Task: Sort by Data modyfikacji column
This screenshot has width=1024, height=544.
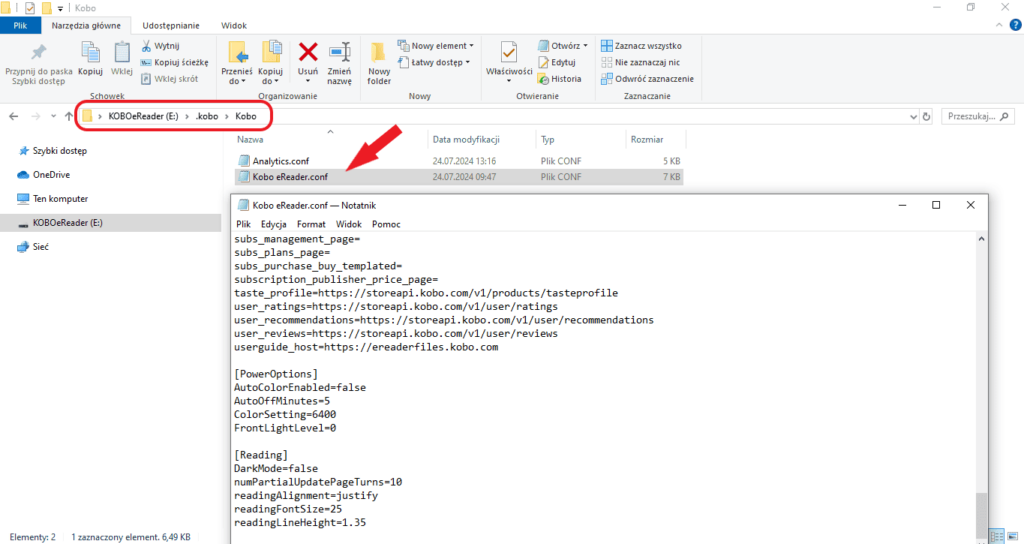Action: (x=466, y=139)
